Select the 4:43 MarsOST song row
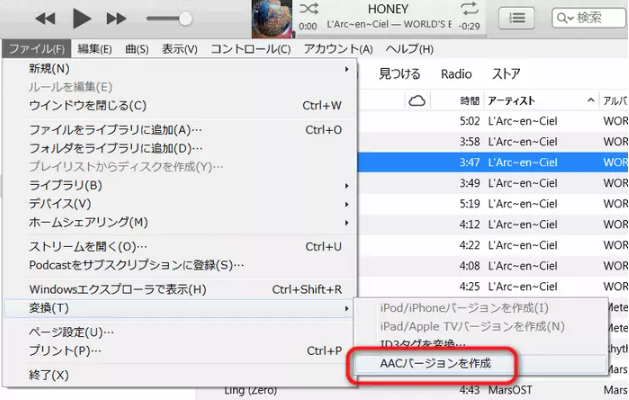This screenshot has width=629, height=400. pos(413,390)
